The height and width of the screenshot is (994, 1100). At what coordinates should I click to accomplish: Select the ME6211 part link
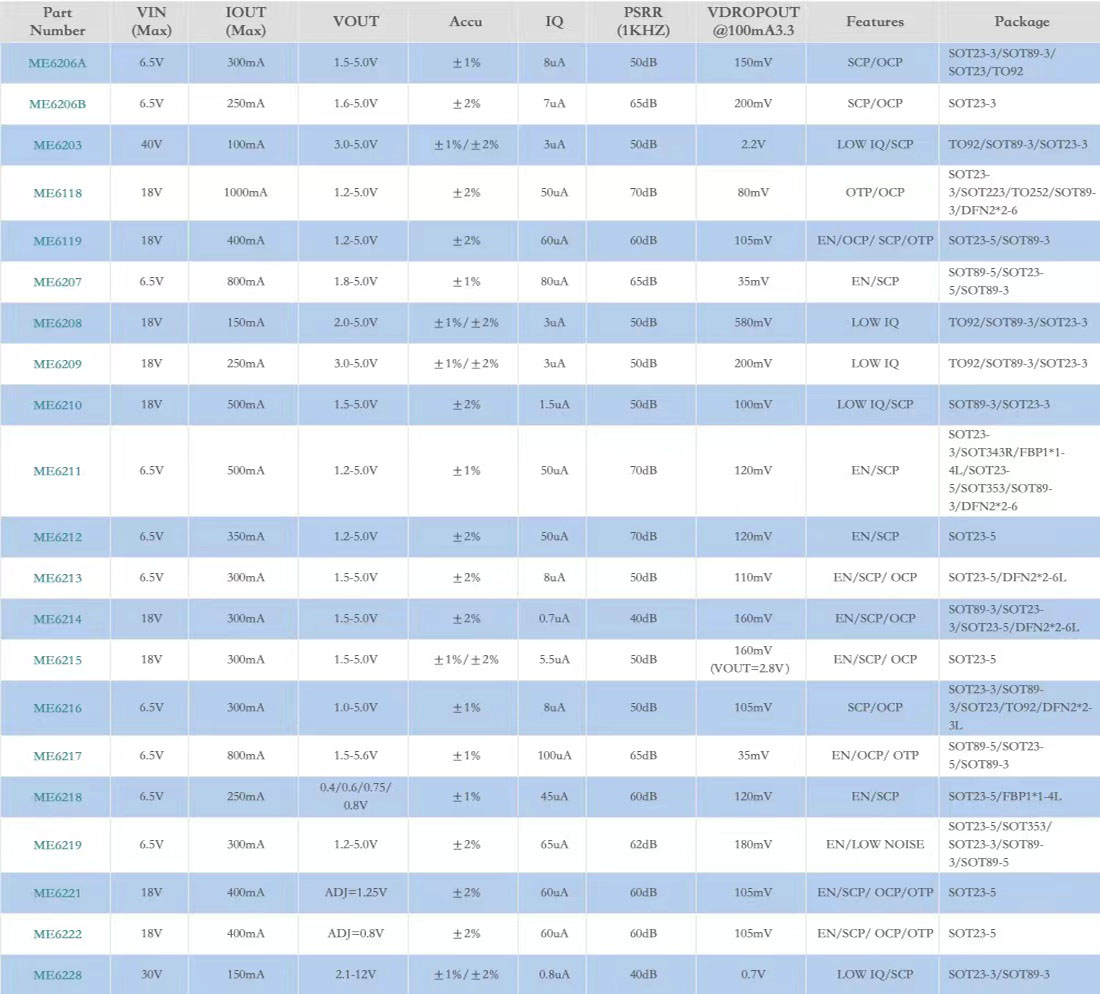click(x=57, y=471)
